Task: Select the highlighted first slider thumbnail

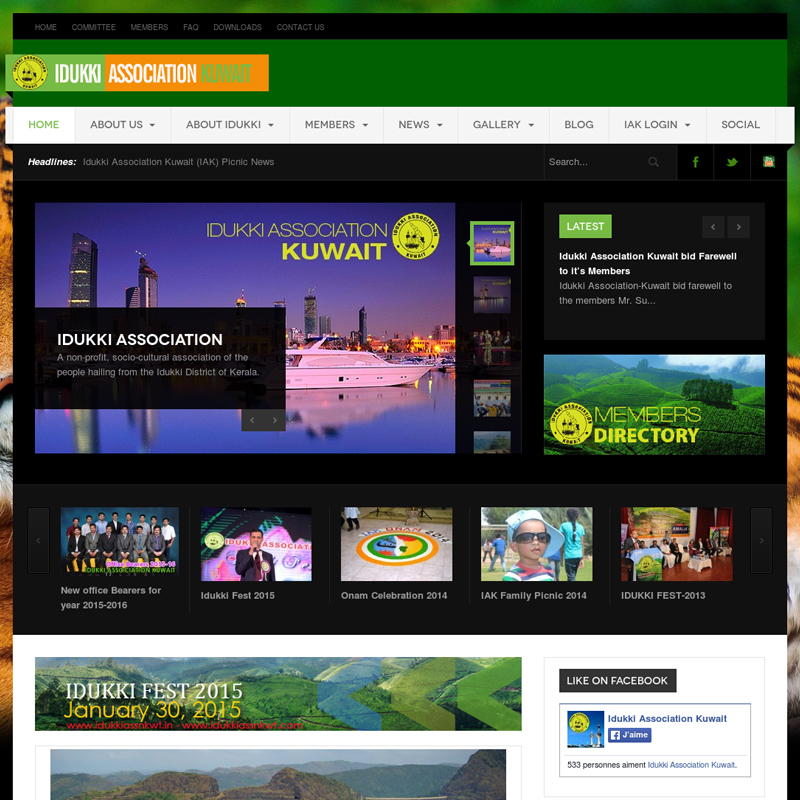Action: 492,243
